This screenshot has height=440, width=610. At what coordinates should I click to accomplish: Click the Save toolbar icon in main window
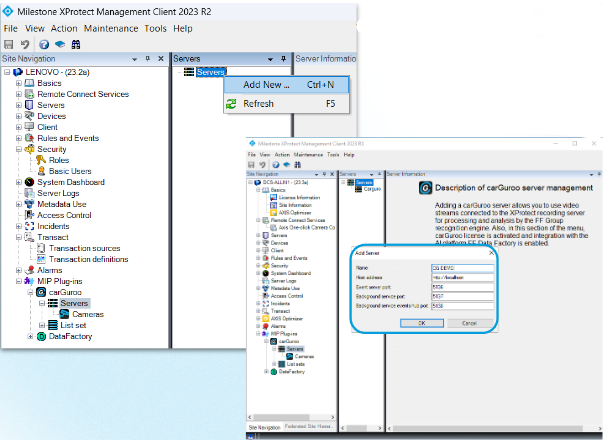(9, 44)
